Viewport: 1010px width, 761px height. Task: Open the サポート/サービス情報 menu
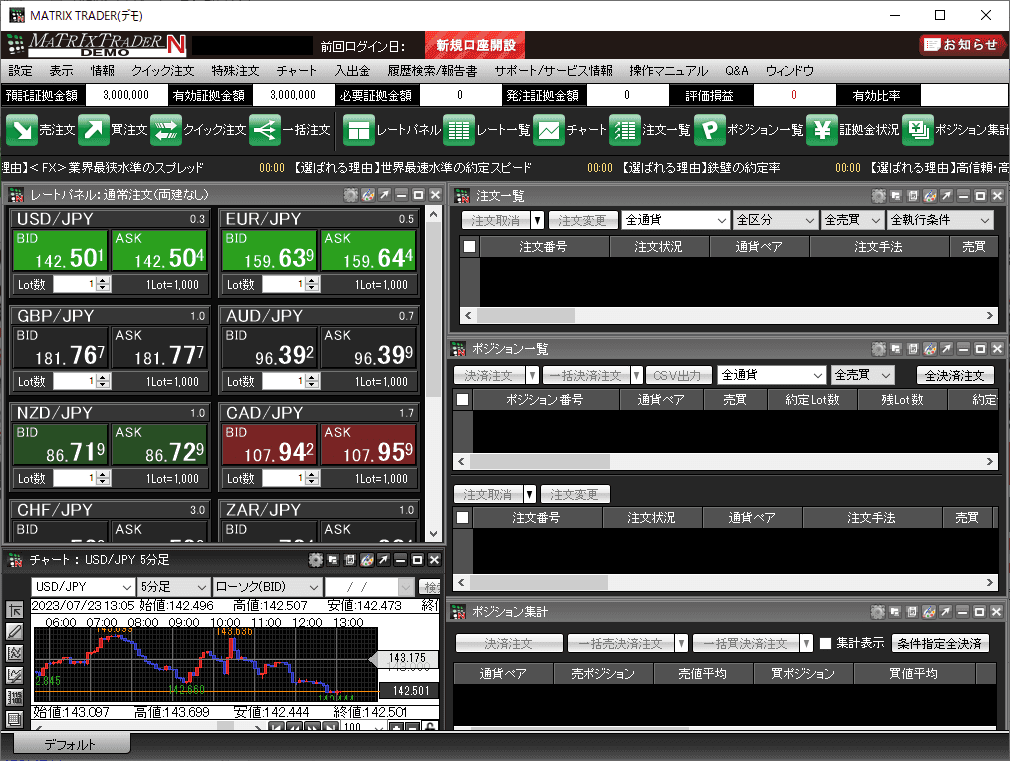(553, 71)
